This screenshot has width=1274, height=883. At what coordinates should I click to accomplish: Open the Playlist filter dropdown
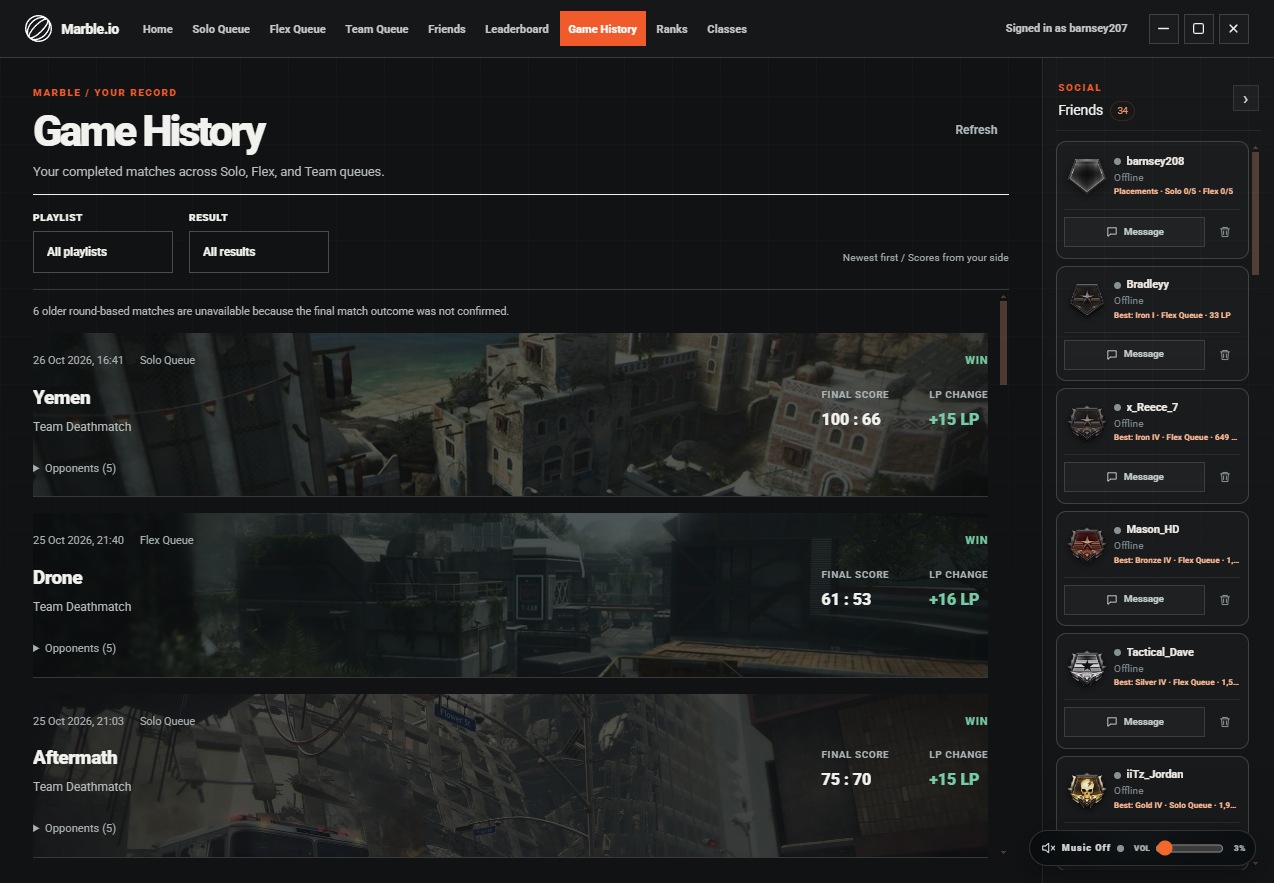(x=103, y=252)
